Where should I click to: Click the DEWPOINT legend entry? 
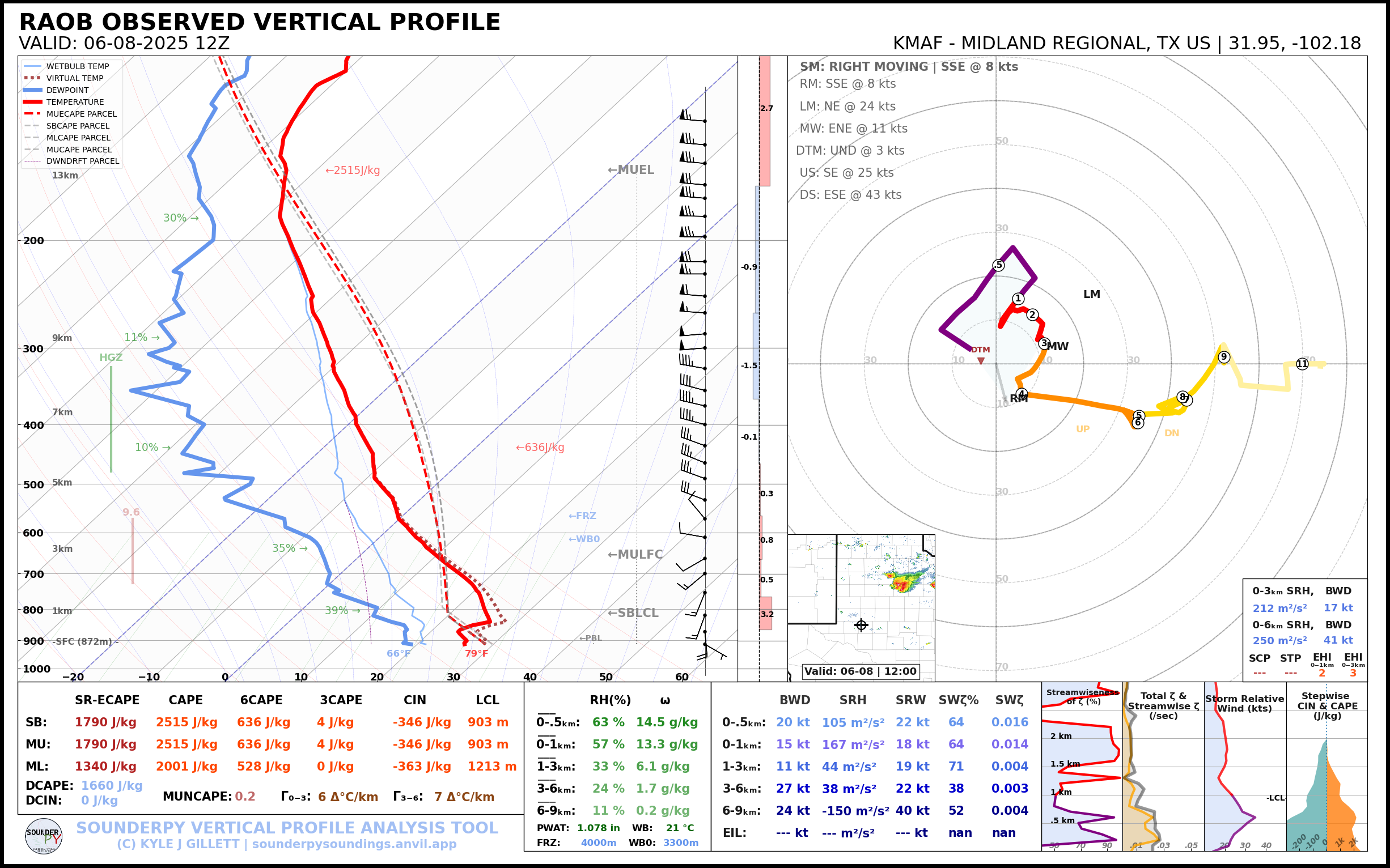click(67, 90)
